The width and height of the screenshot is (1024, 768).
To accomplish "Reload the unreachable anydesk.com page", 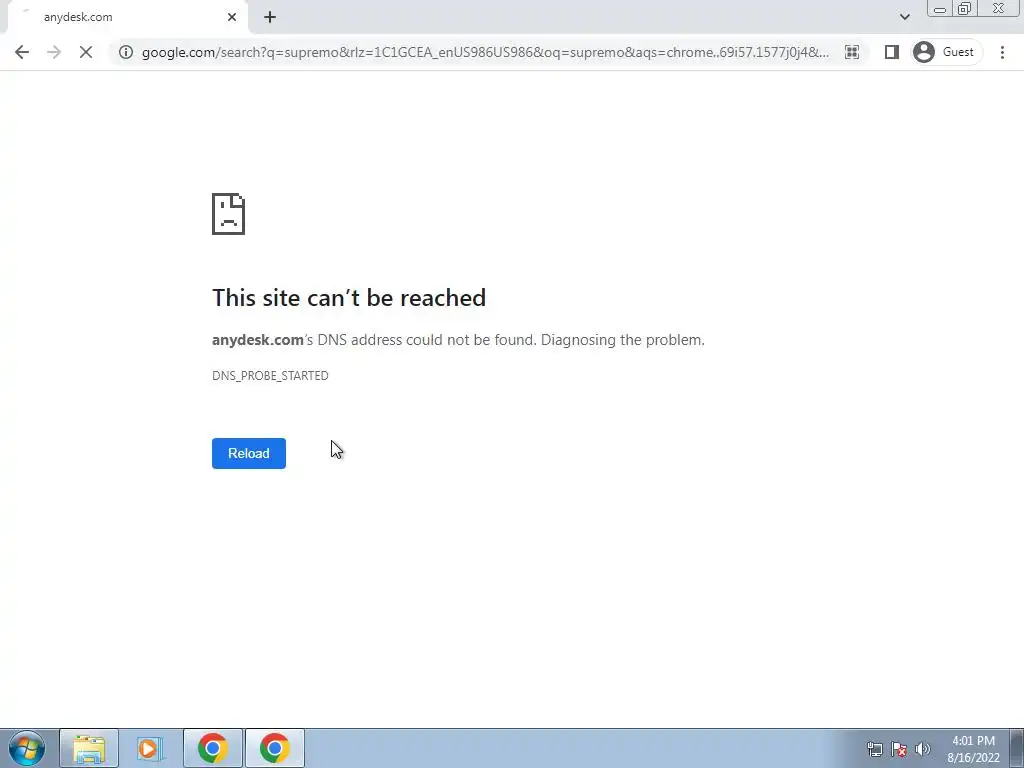I will 249,453.
